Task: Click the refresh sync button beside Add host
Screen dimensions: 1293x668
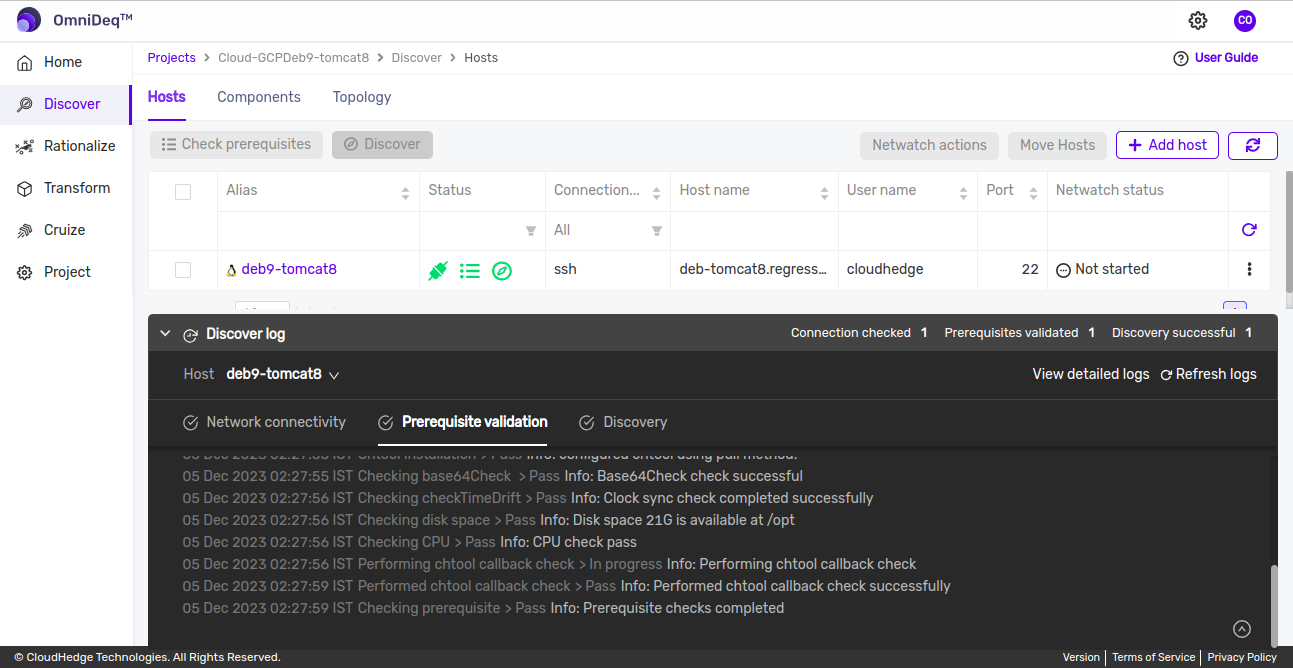Action: coord(1253,145)
